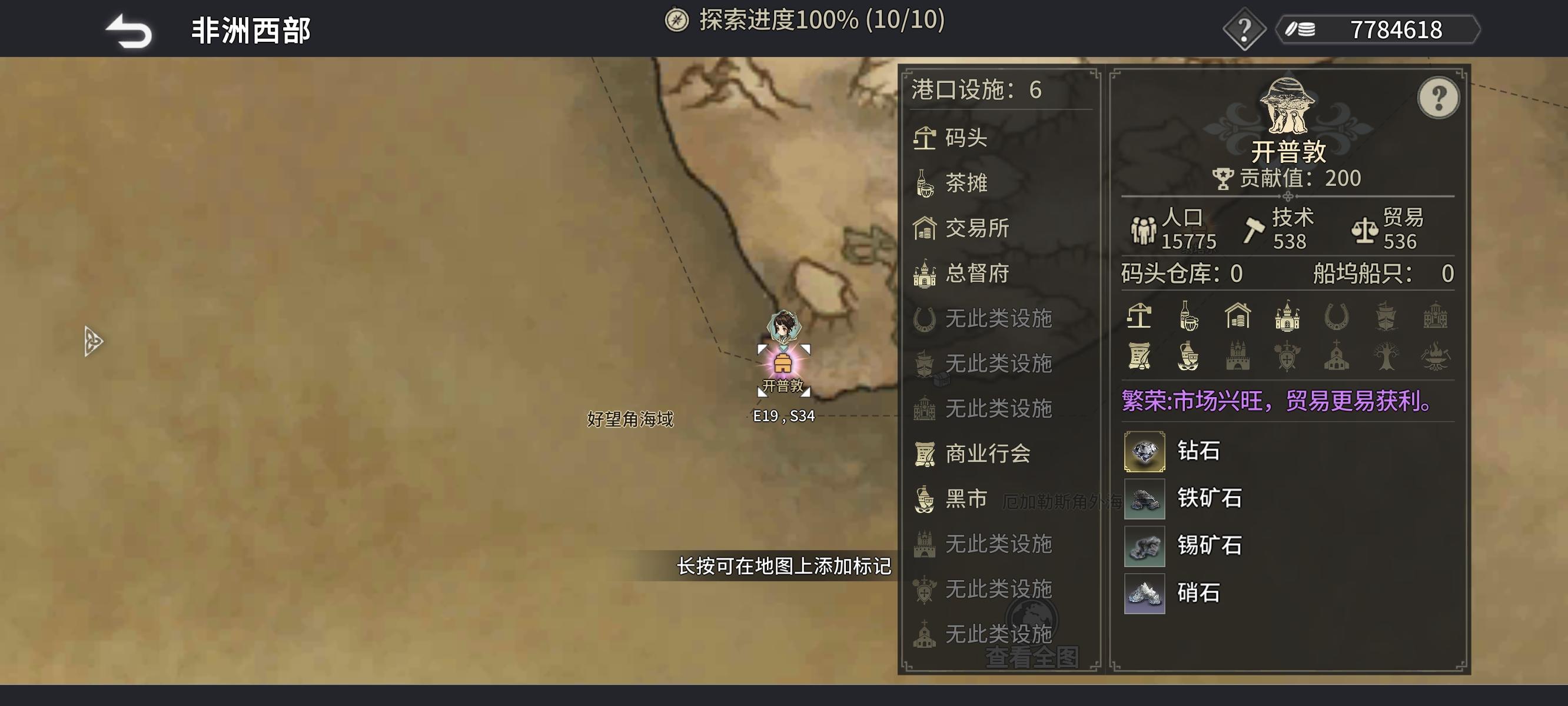1568x706 pixels.
Task: Open the help icon beside the coin balance
Action: click(x=1244, y=29)
